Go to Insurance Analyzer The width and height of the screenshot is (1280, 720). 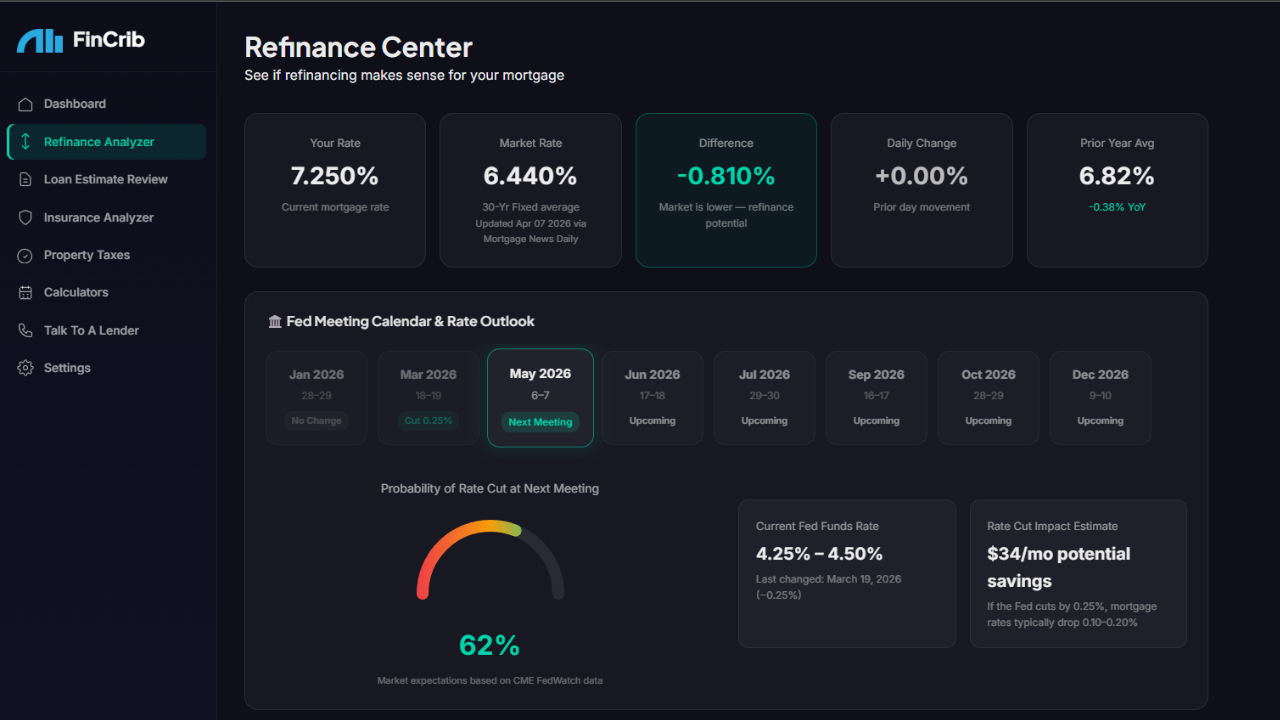coord(106,217)
